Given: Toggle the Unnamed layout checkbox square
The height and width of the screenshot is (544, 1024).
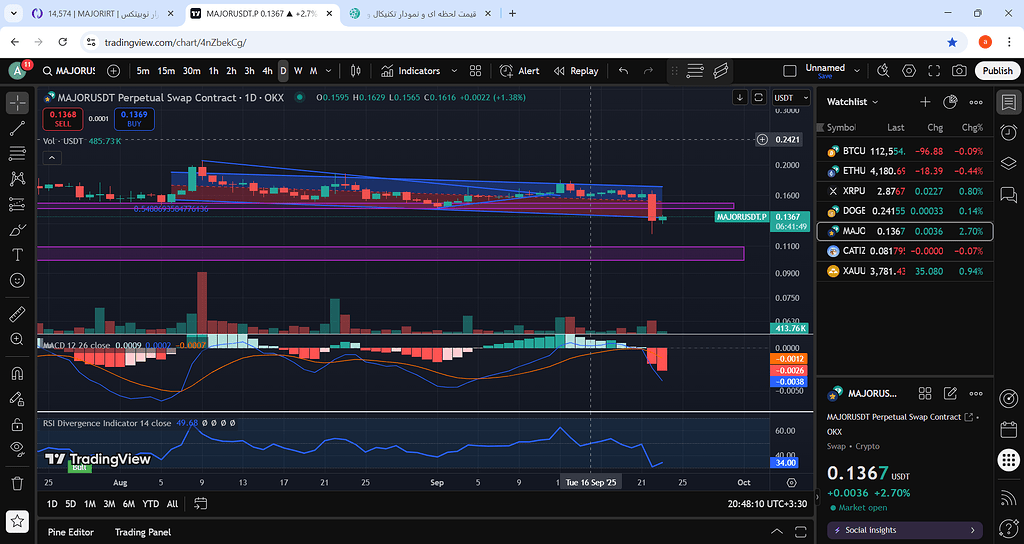Looking at the screenshot, I should (x=790, y=71).
